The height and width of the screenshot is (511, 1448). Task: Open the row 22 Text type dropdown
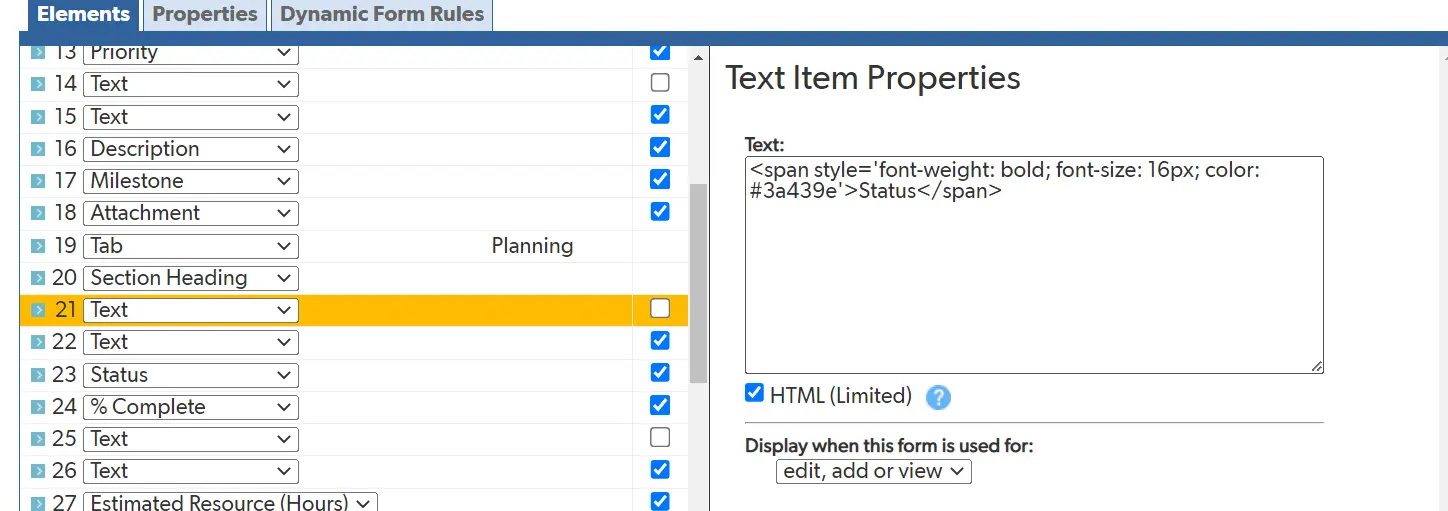click(191, 342)
